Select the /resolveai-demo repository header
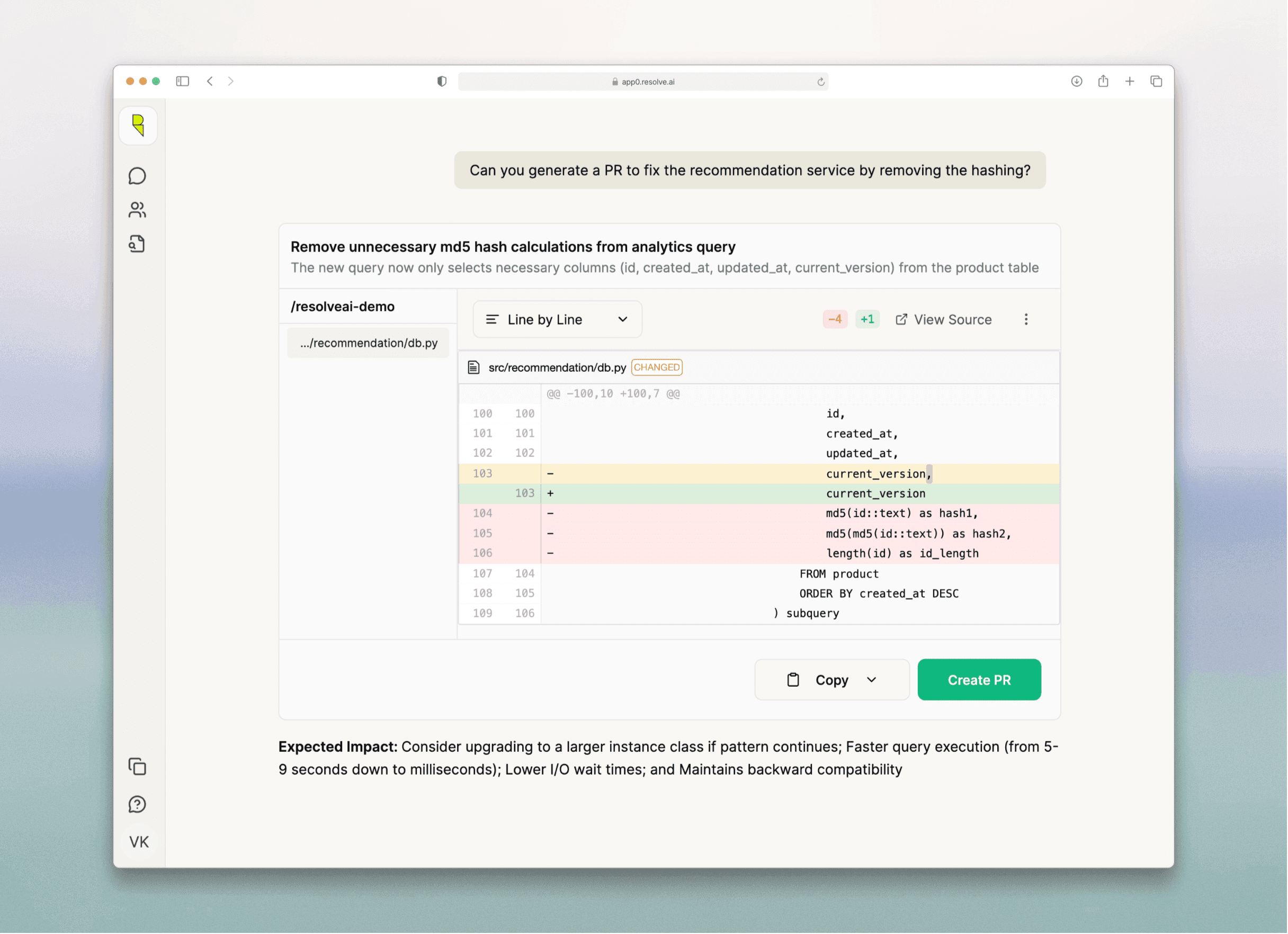1288x934 pixels. click(343, 306)
